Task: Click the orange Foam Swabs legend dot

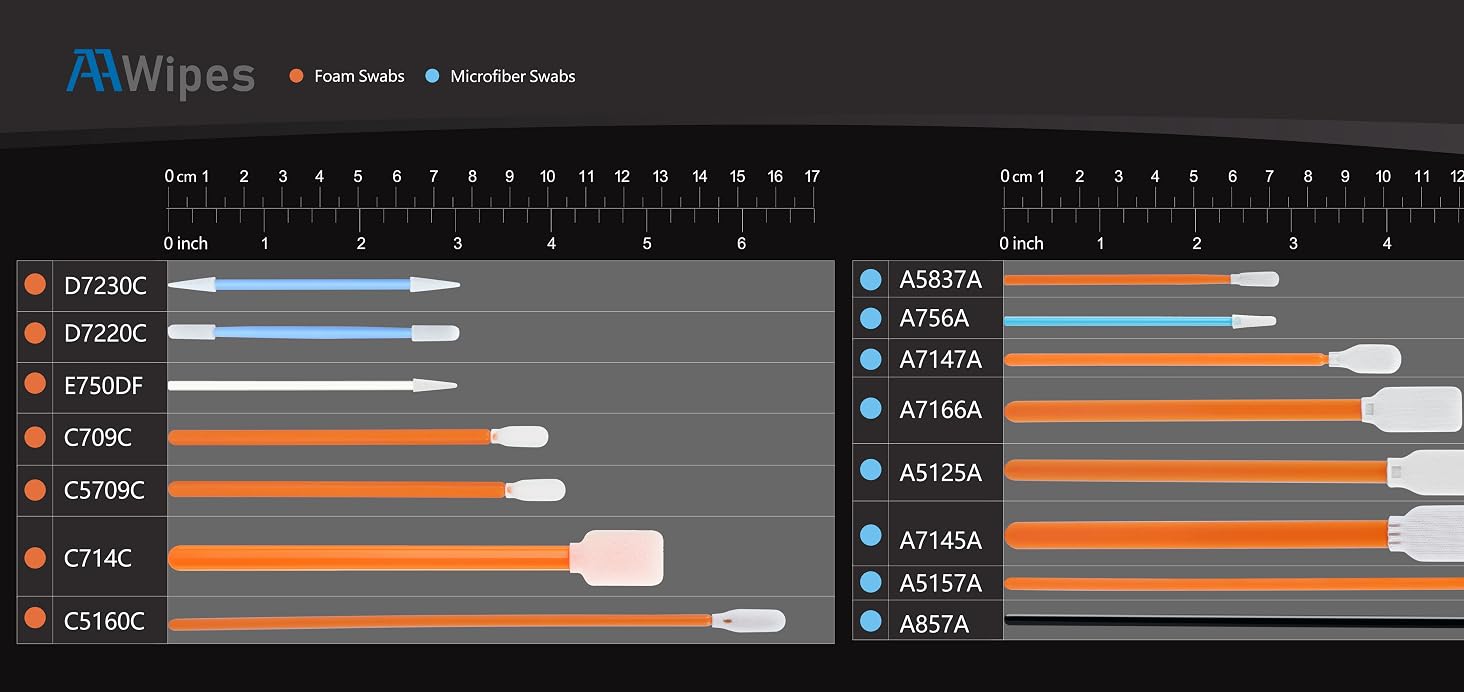Action: 296,76
